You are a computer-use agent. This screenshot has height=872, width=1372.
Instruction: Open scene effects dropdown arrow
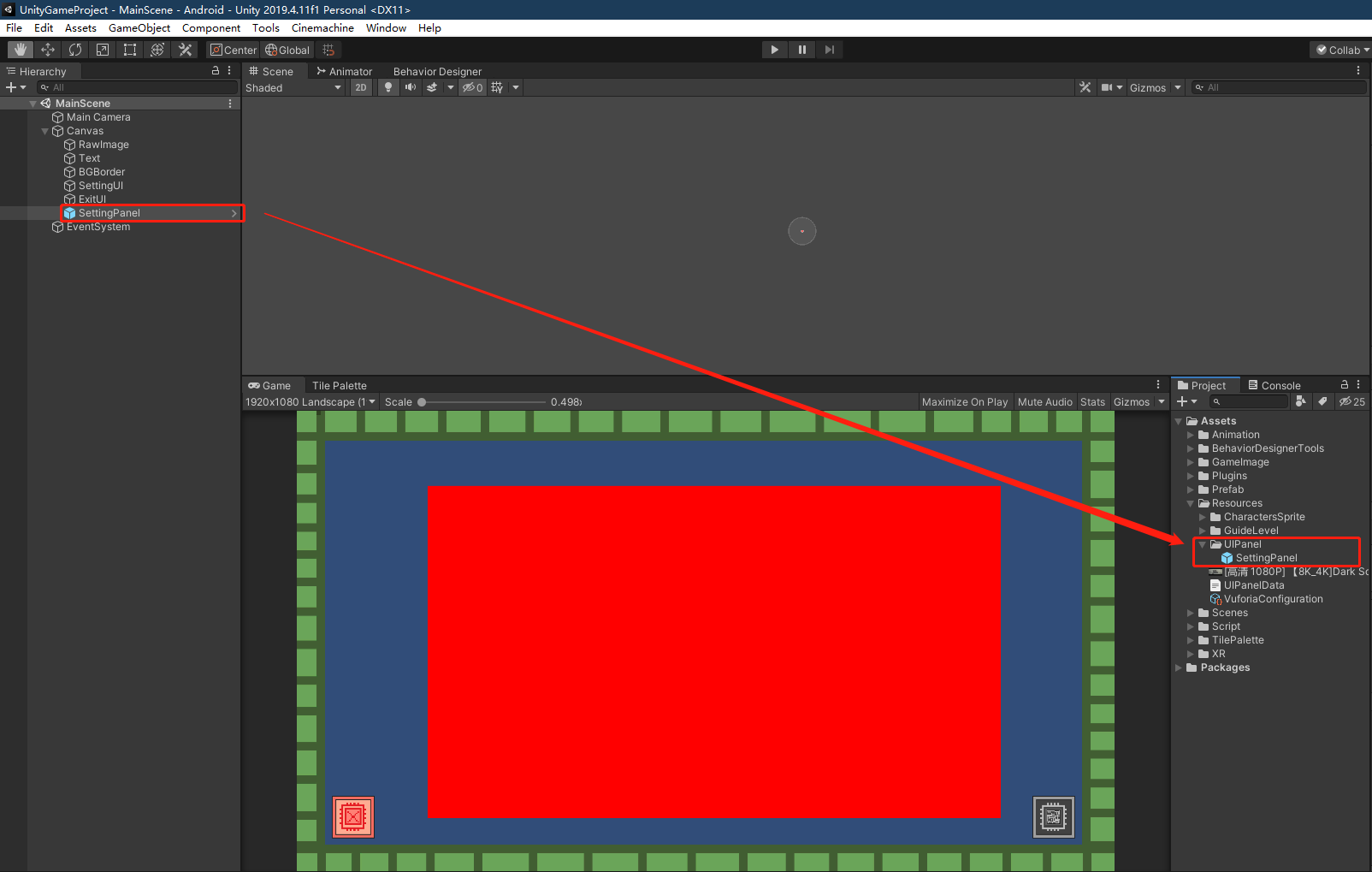(x=451, y=87)
